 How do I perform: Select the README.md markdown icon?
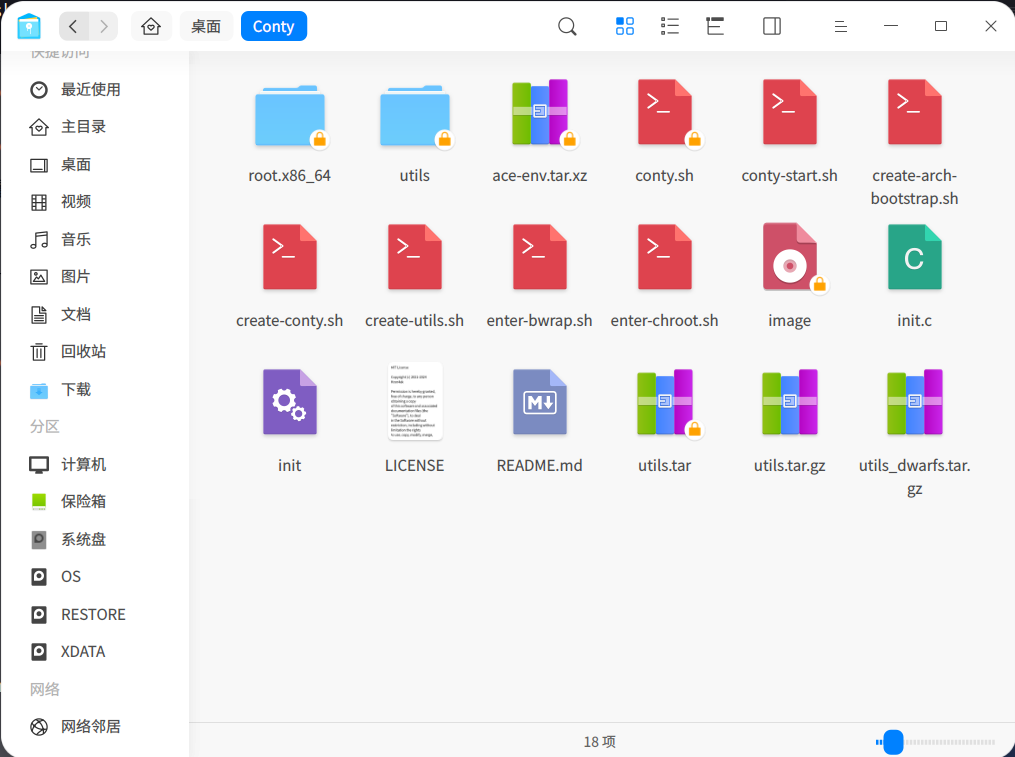[x=540, y=402]
